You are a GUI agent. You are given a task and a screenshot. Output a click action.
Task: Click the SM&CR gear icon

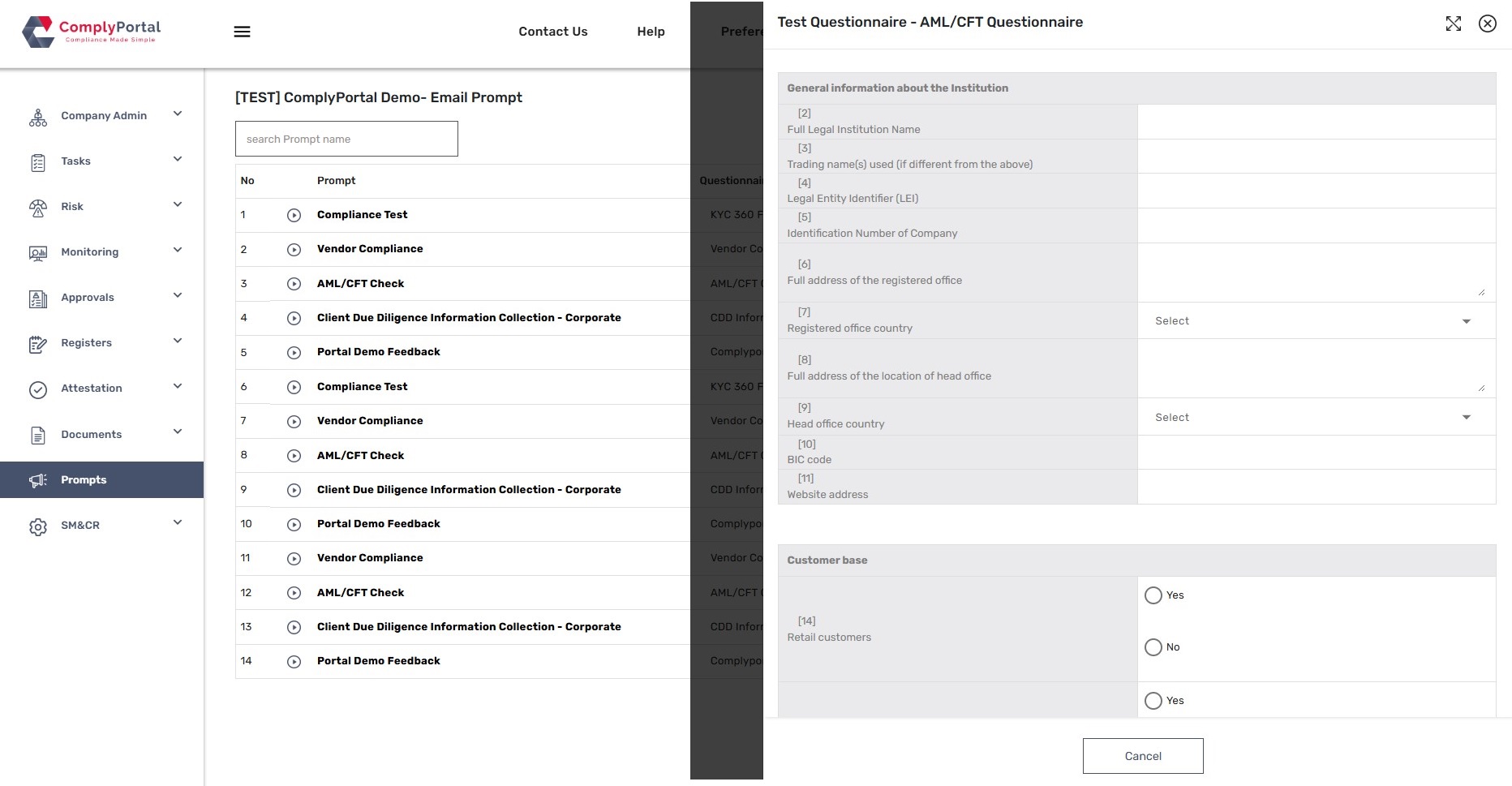point(38,526)
